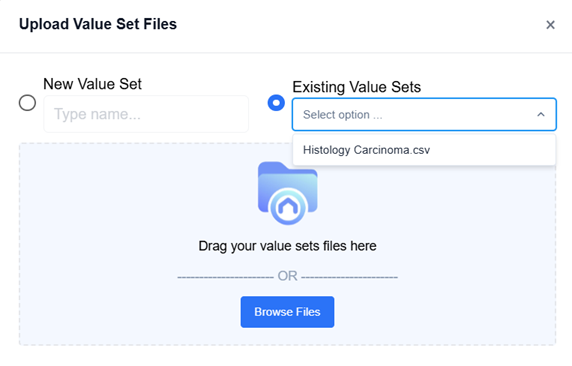Click the OR divider text

point(287,276)
